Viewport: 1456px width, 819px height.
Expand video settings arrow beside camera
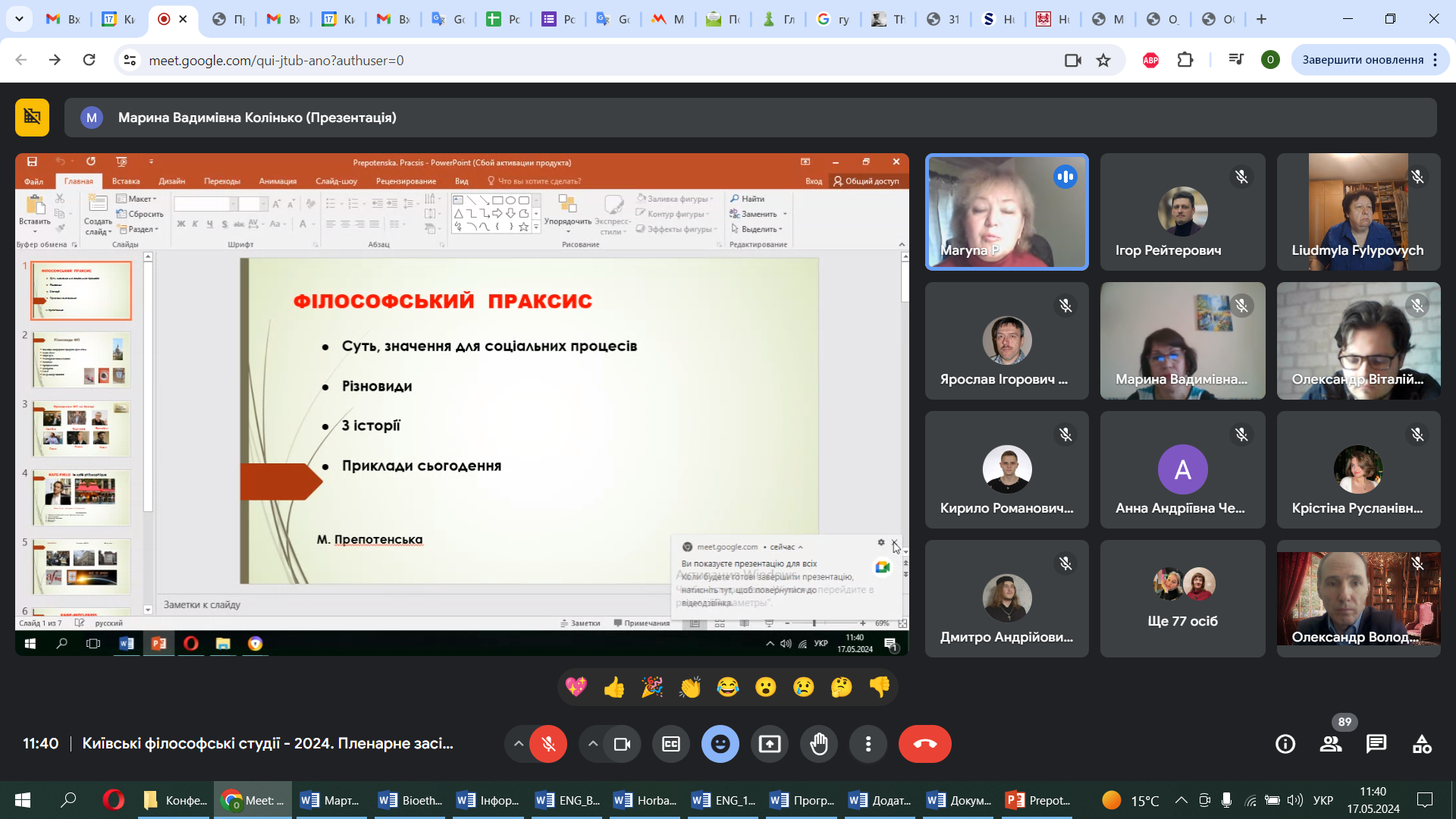tap(593, 744)
